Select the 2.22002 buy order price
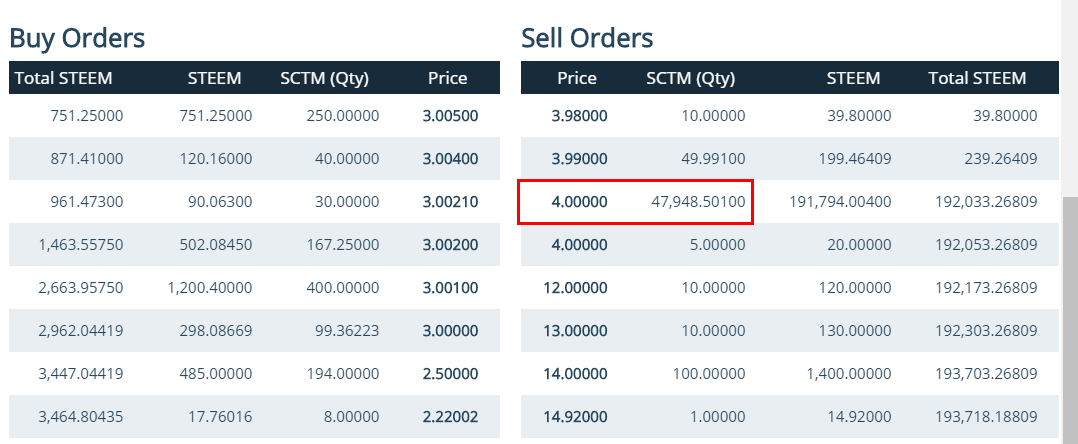Image resolution: width=1078 pixels, height=444 pixels. pos(450,417)
